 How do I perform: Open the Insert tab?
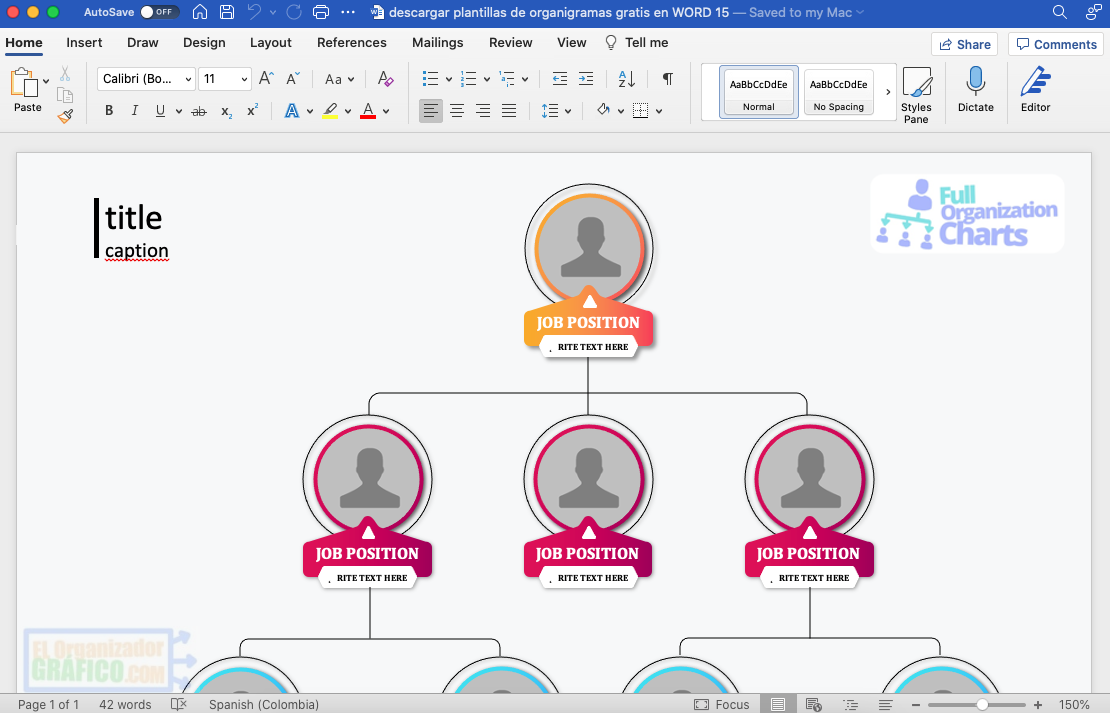pyautogui.click(x=84, y=42)
